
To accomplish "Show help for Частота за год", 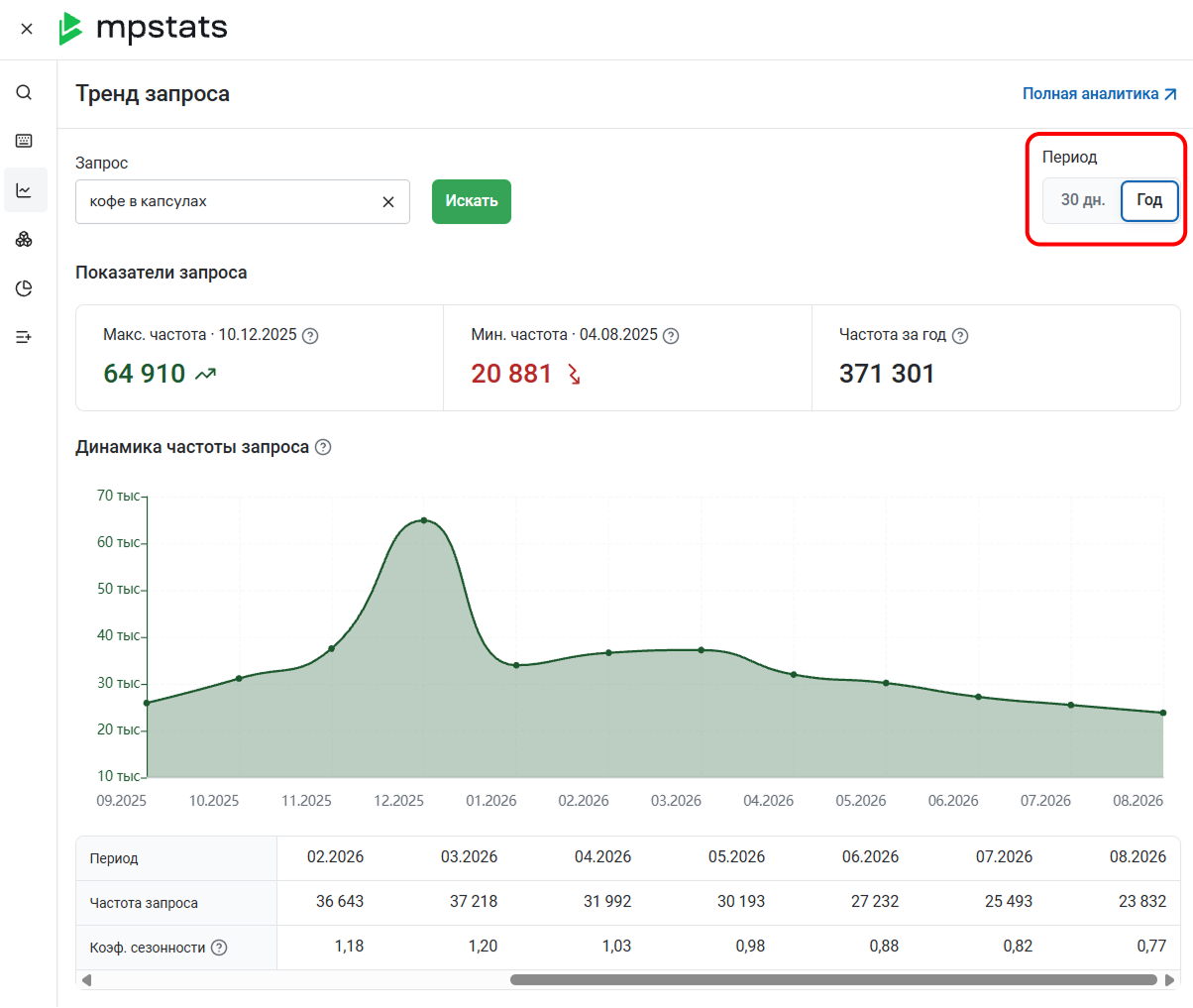I will (960, 336).
